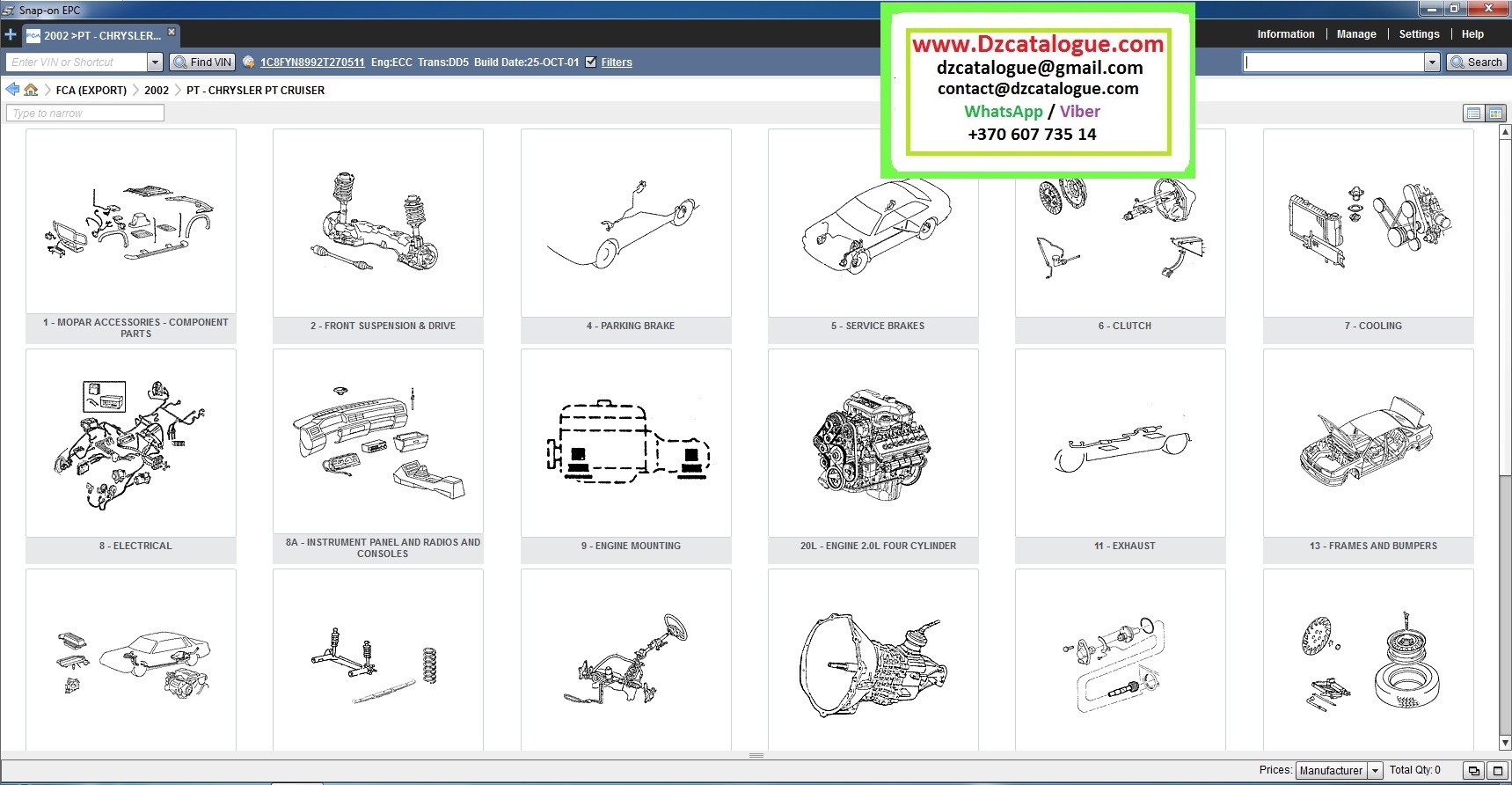Open the Filters link
This screenshot has width=1512, height=785.
(x=617, y=62)
